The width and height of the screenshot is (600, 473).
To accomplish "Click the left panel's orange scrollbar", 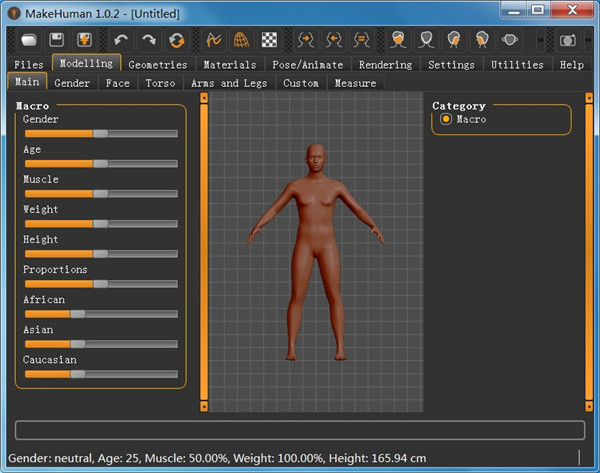I will (204, 250).
